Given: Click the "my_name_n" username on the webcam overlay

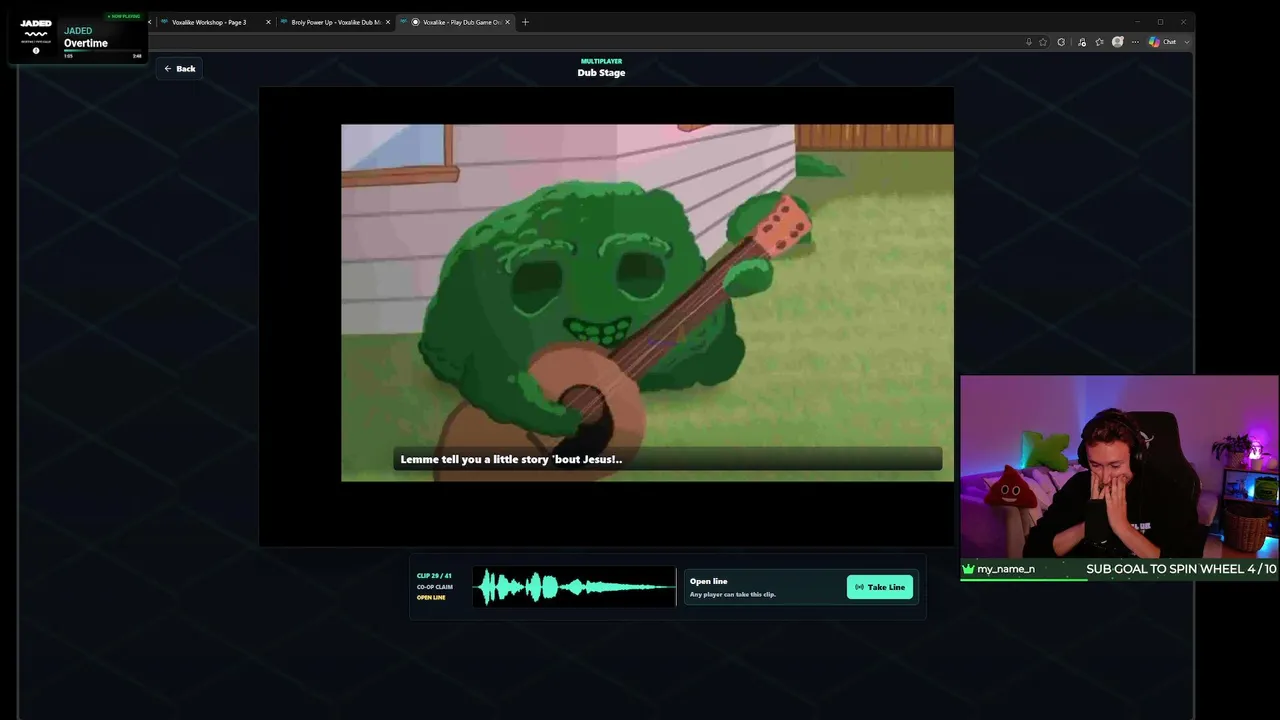Looking at the screenshot, I should coord(1006,569).
